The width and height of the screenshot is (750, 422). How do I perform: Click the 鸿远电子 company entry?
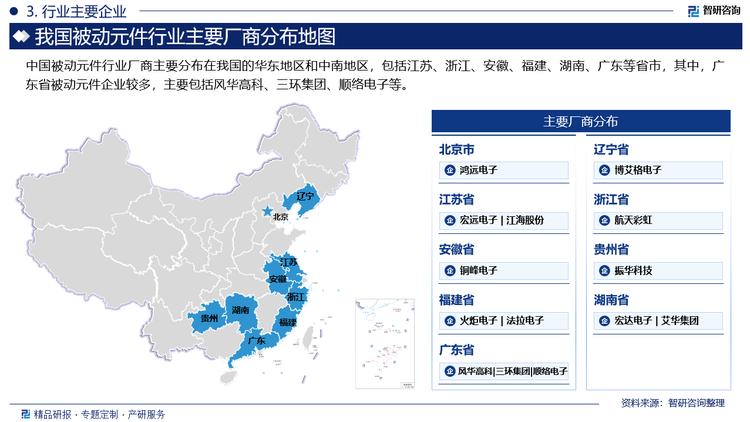coord(504,170)
